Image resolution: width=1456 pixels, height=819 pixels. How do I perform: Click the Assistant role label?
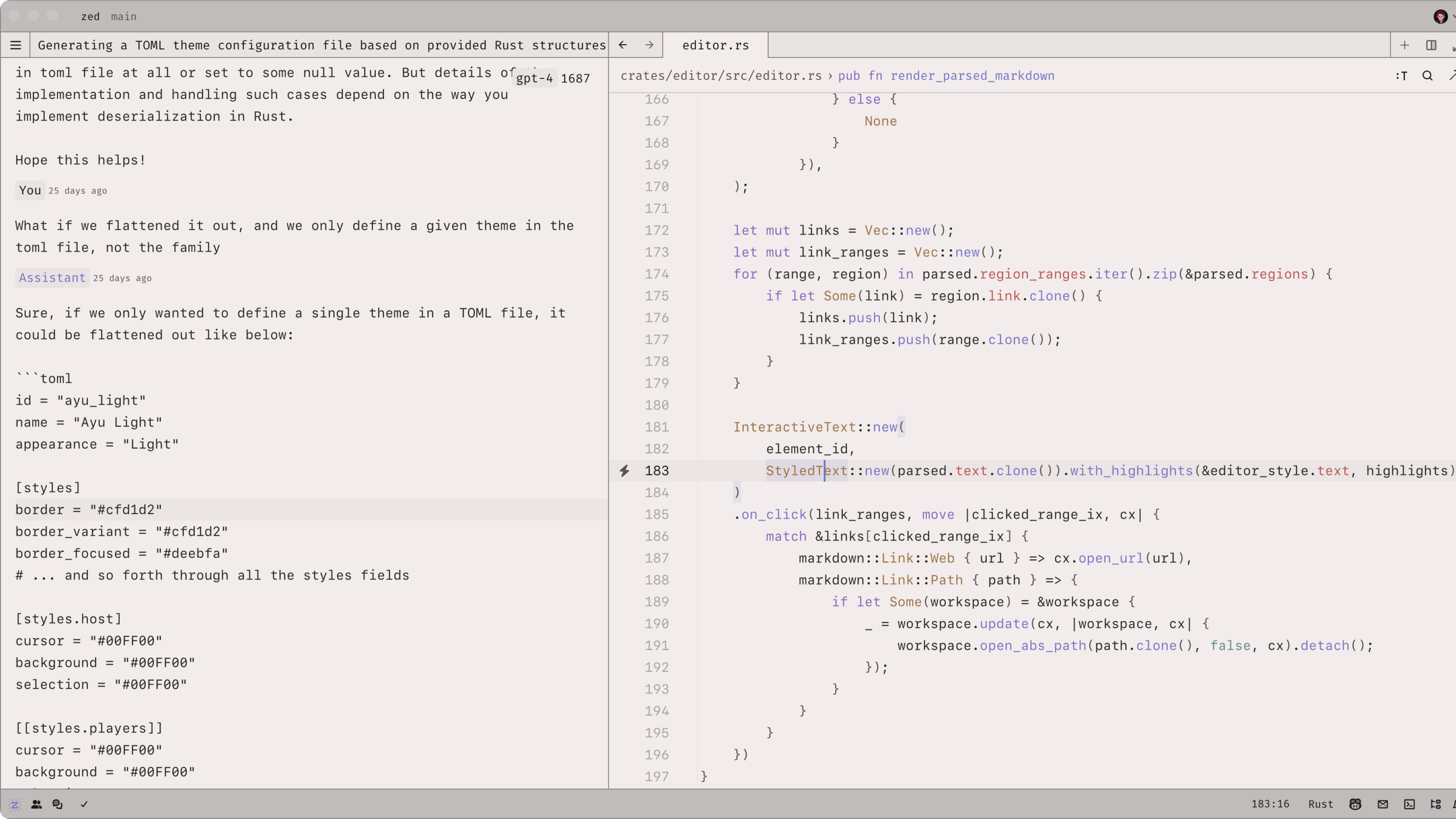click(52, 278)
